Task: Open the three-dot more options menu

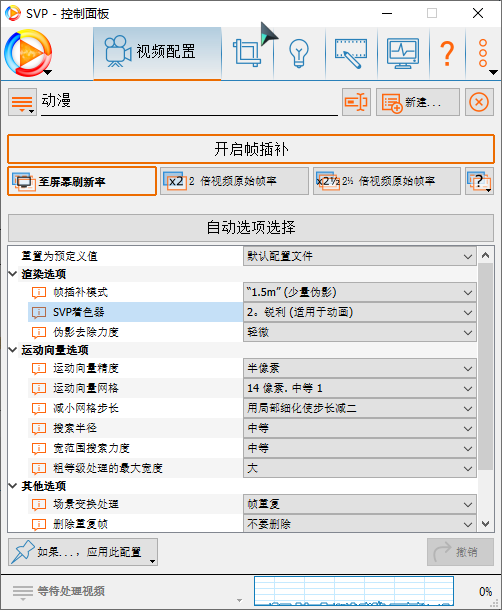Action: [483, 53]
